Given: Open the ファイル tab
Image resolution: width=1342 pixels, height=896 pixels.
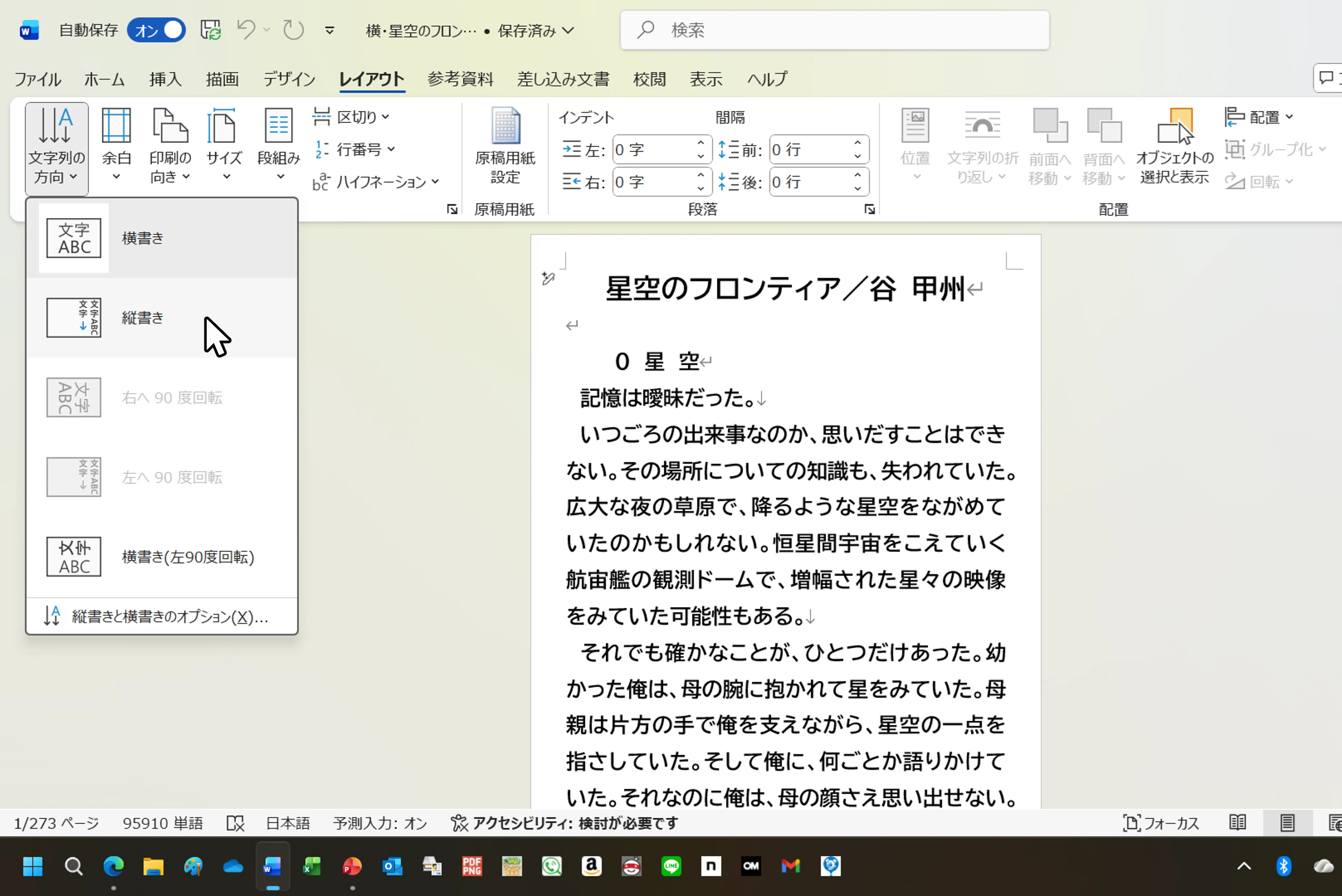Looking at the screenshot, I should coord(38,79).
